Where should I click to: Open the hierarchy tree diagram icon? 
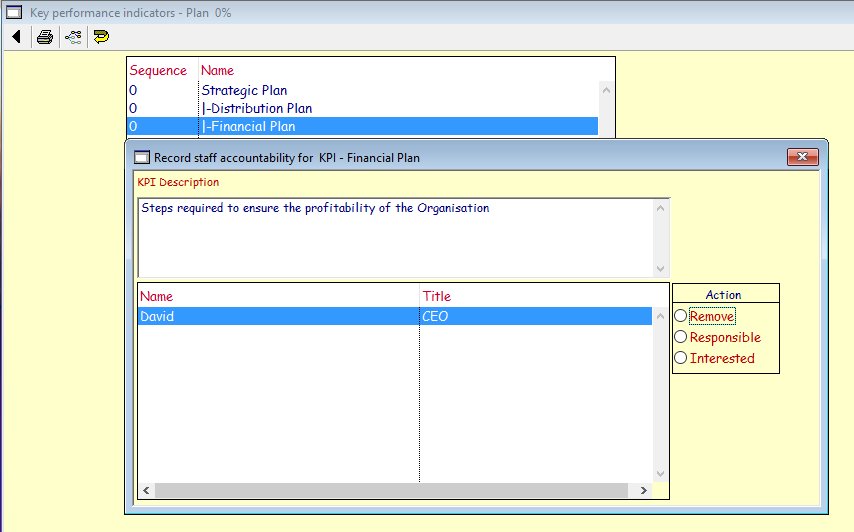pyautogui.click(x=73, y=37)
